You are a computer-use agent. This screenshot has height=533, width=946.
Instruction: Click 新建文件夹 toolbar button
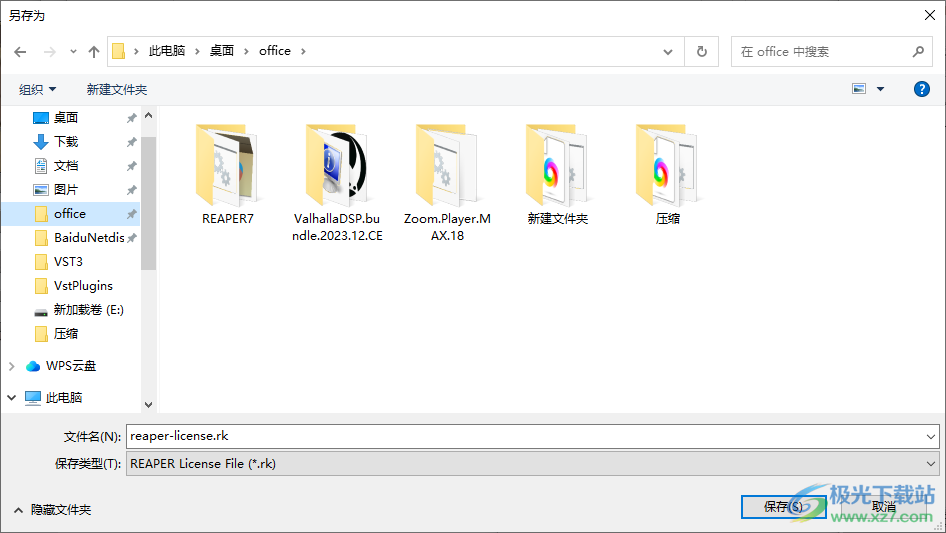(117, 89)
